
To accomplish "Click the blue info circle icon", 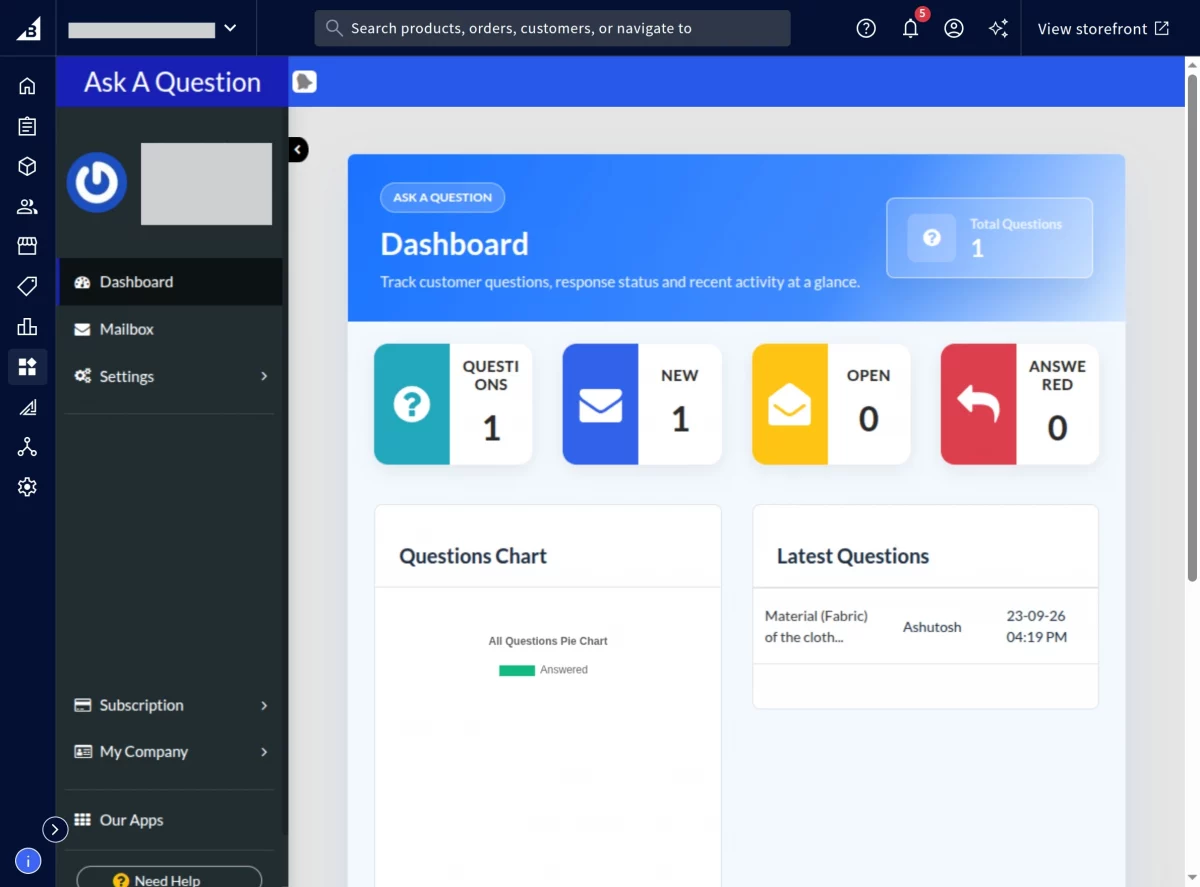I will click(28, 860).
